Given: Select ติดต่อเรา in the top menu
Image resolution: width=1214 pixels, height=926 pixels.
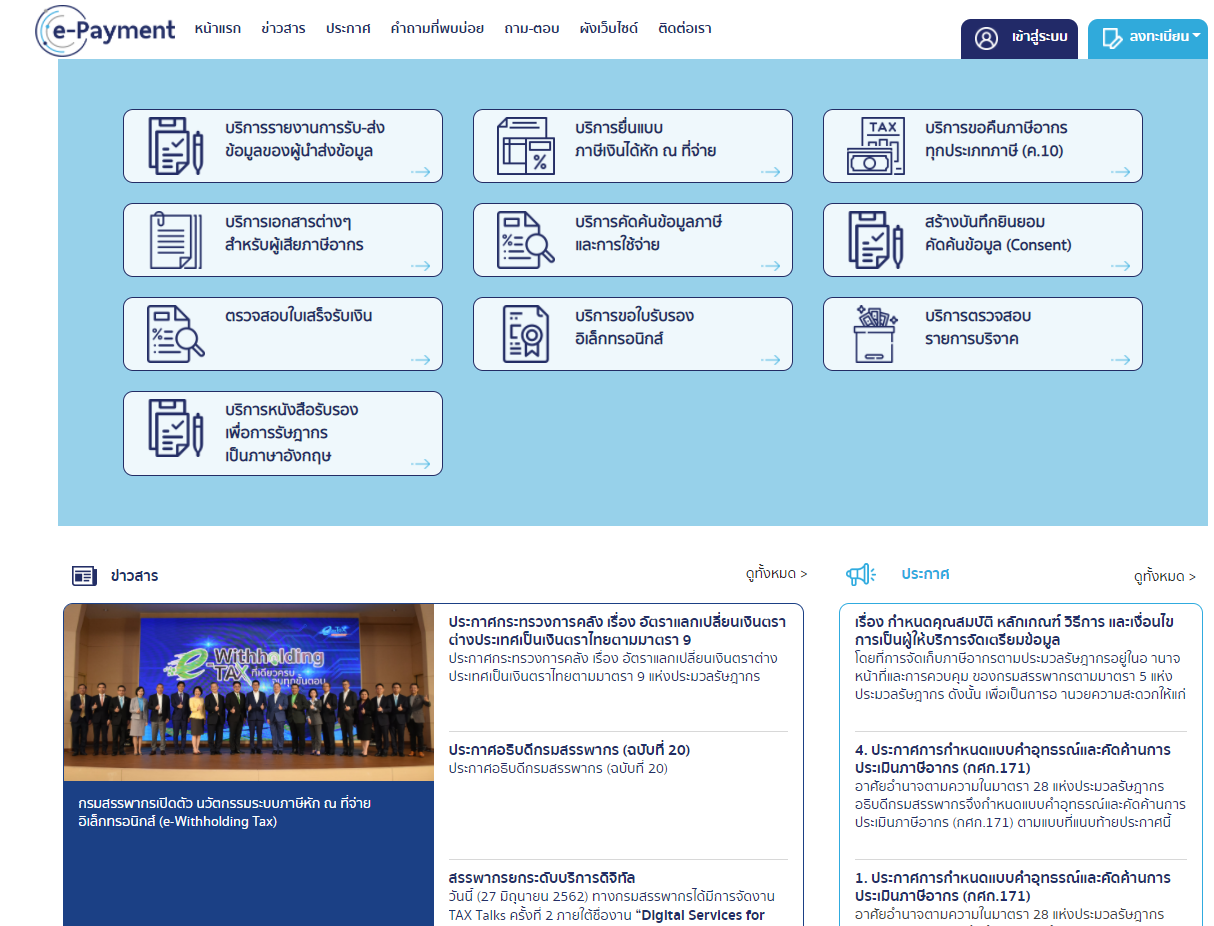Looking at the screenshot, I should pos(685,29).
